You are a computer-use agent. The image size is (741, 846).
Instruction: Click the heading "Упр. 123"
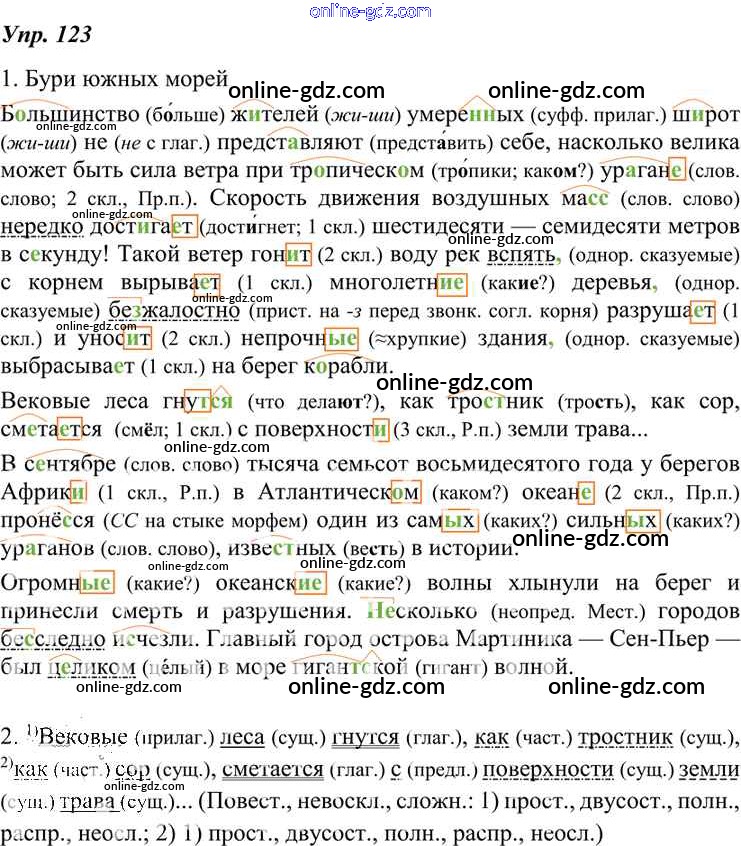click(47, 35)
